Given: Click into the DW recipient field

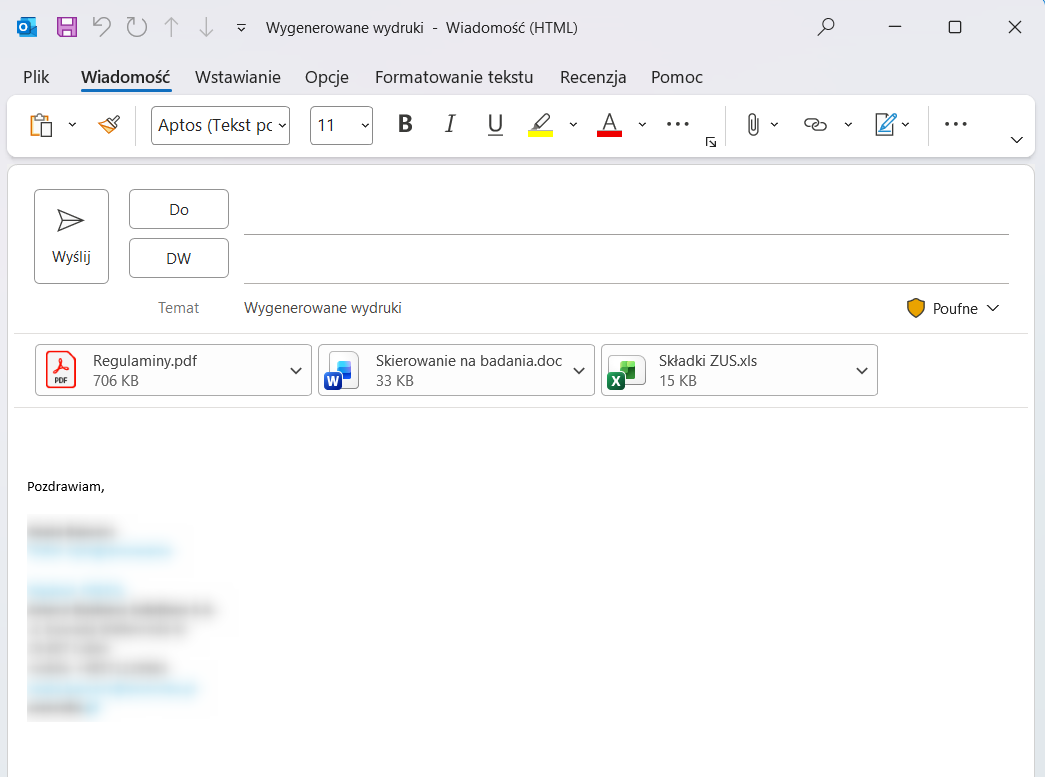Looking at the screenshot, I should [626, 263].
